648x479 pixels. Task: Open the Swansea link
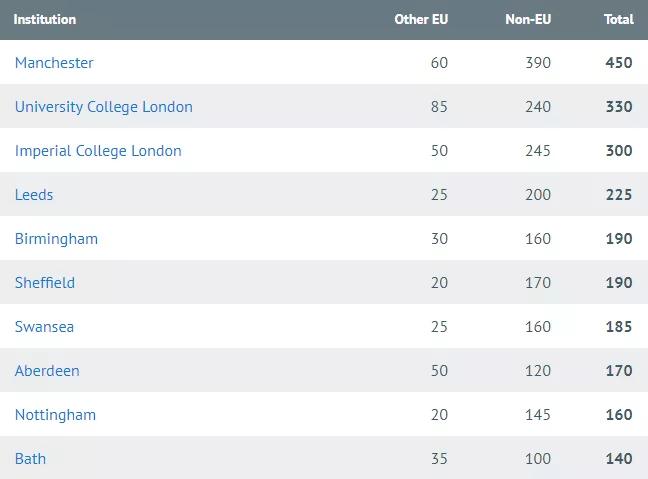tap(44, 327)
